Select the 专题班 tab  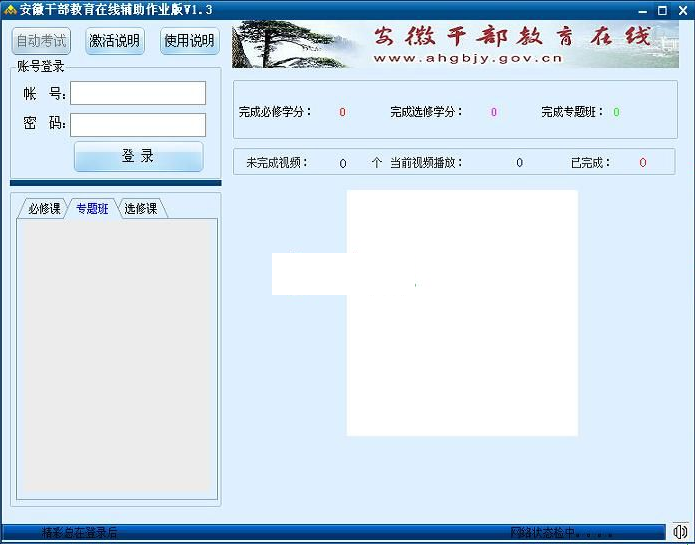point(92,209)
